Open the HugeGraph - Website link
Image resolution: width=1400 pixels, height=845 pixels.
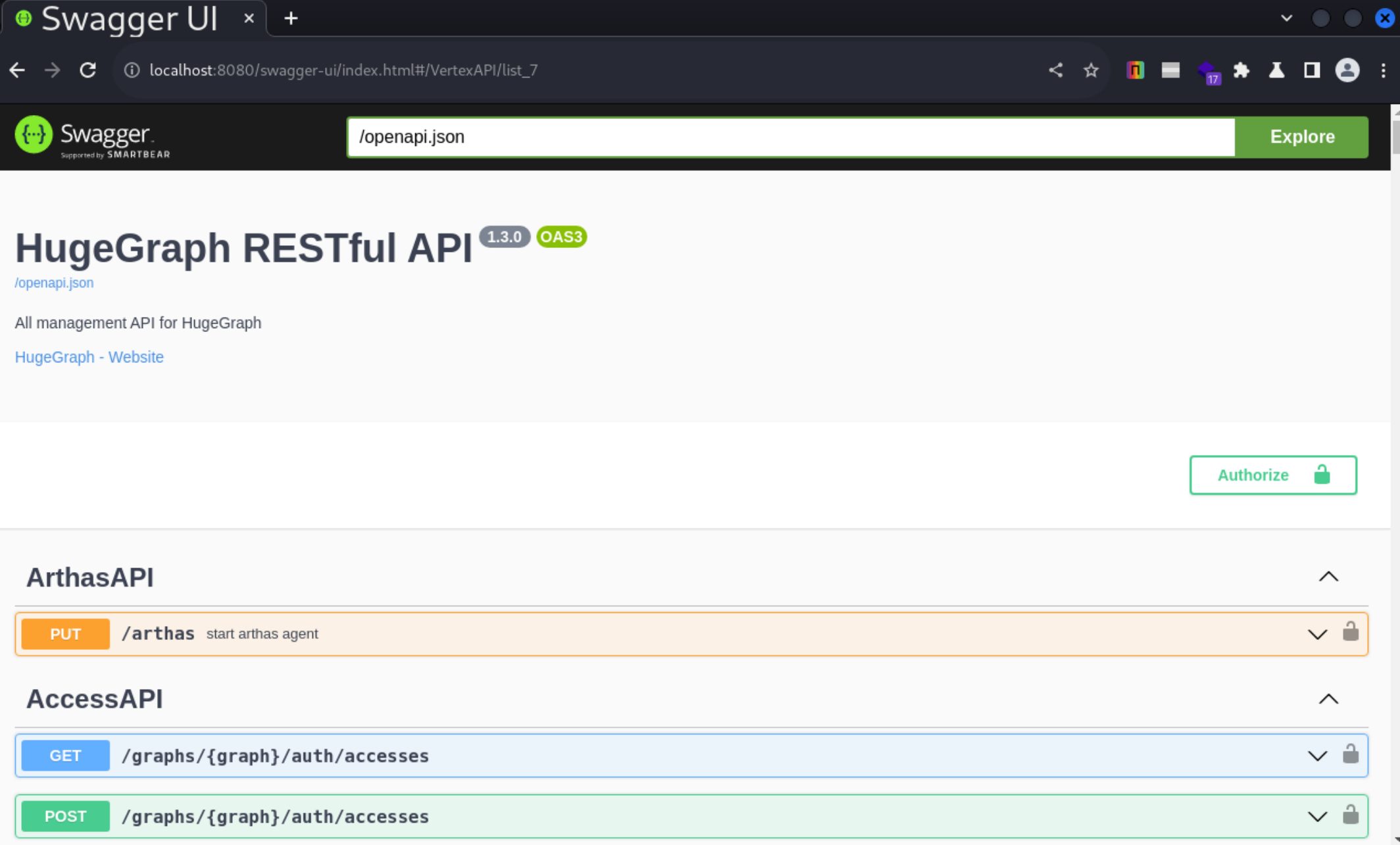(89, 357)
